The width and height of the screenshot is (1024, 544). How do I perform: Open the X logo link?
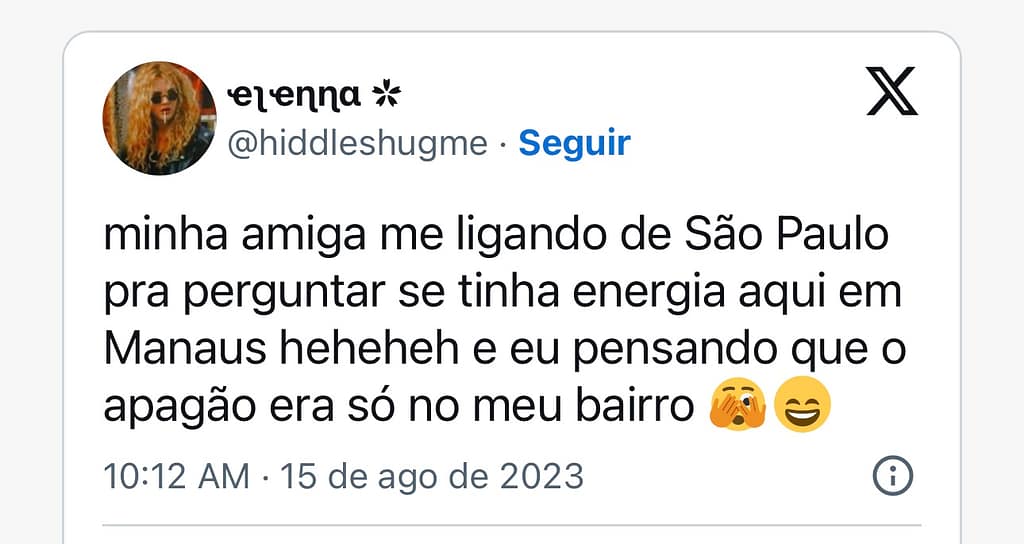click(x=892, y=95)
